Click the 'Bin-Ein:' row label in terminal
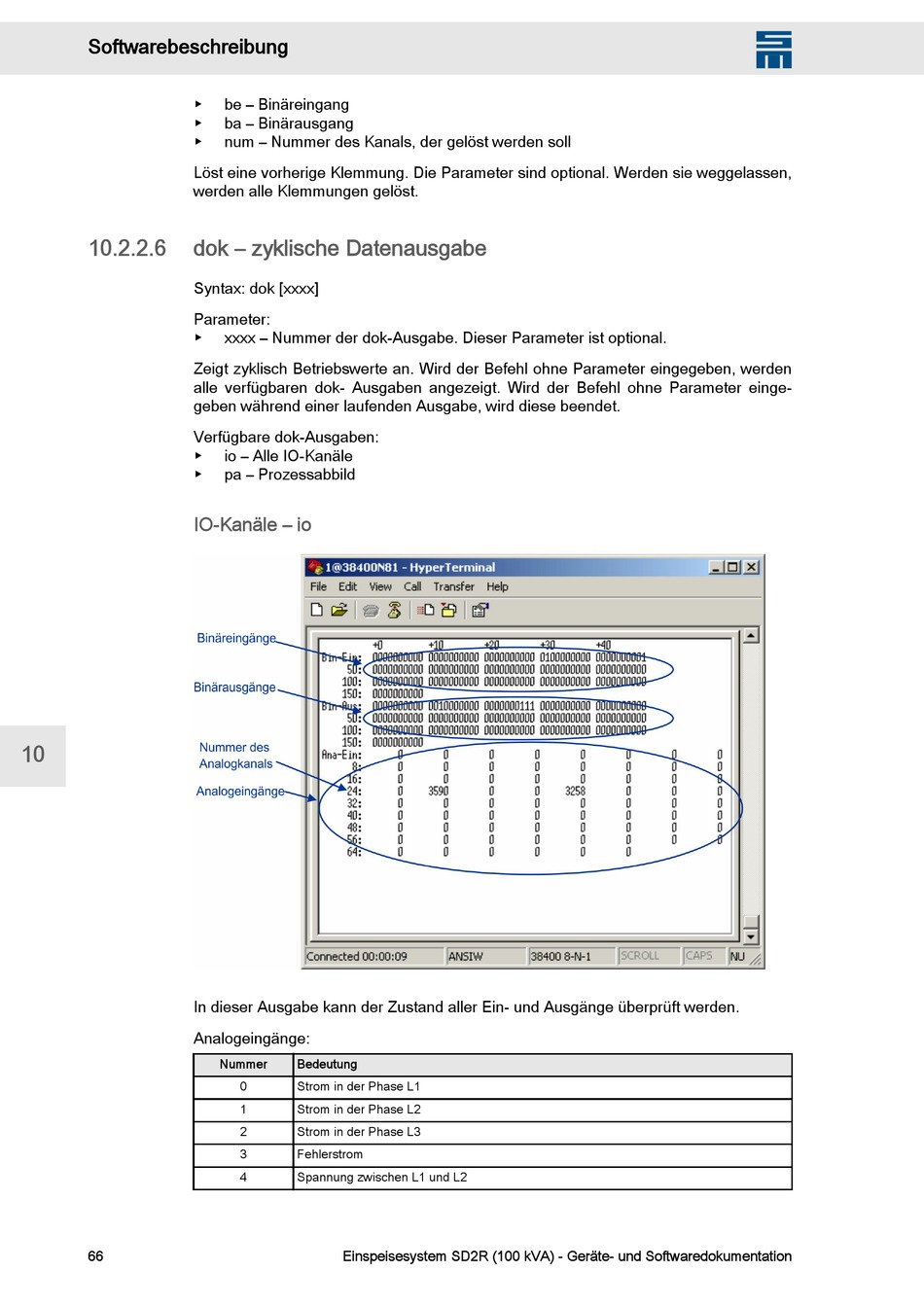 pos(341,657)
